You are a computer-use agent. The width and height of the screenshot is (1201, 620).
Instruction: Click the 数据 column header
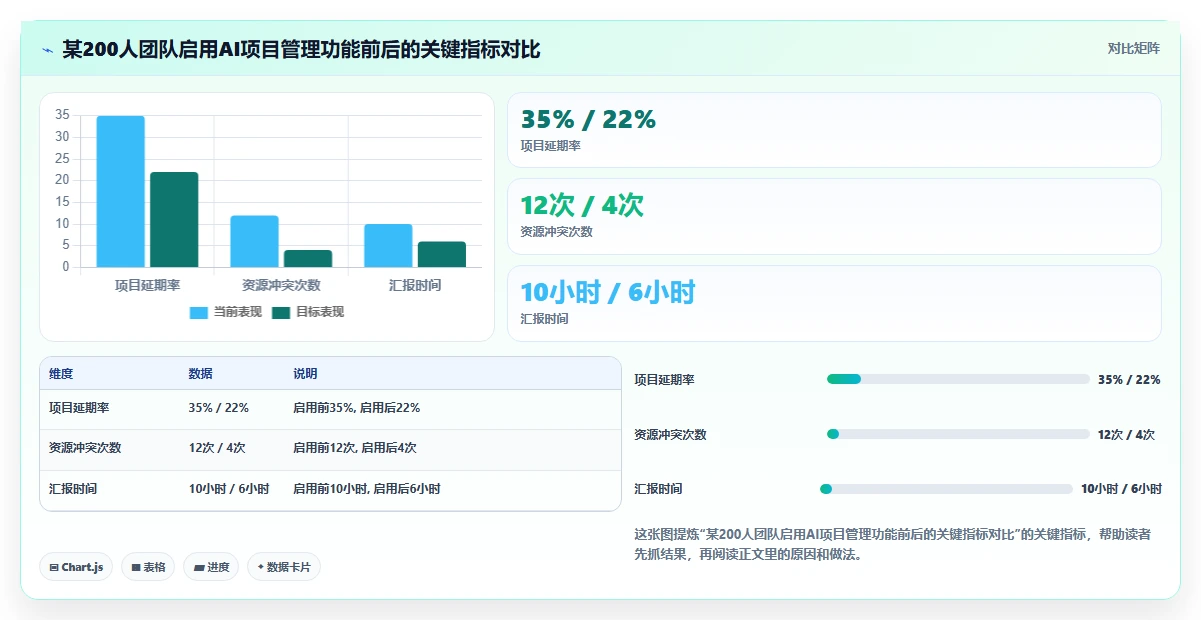point(200,374)
